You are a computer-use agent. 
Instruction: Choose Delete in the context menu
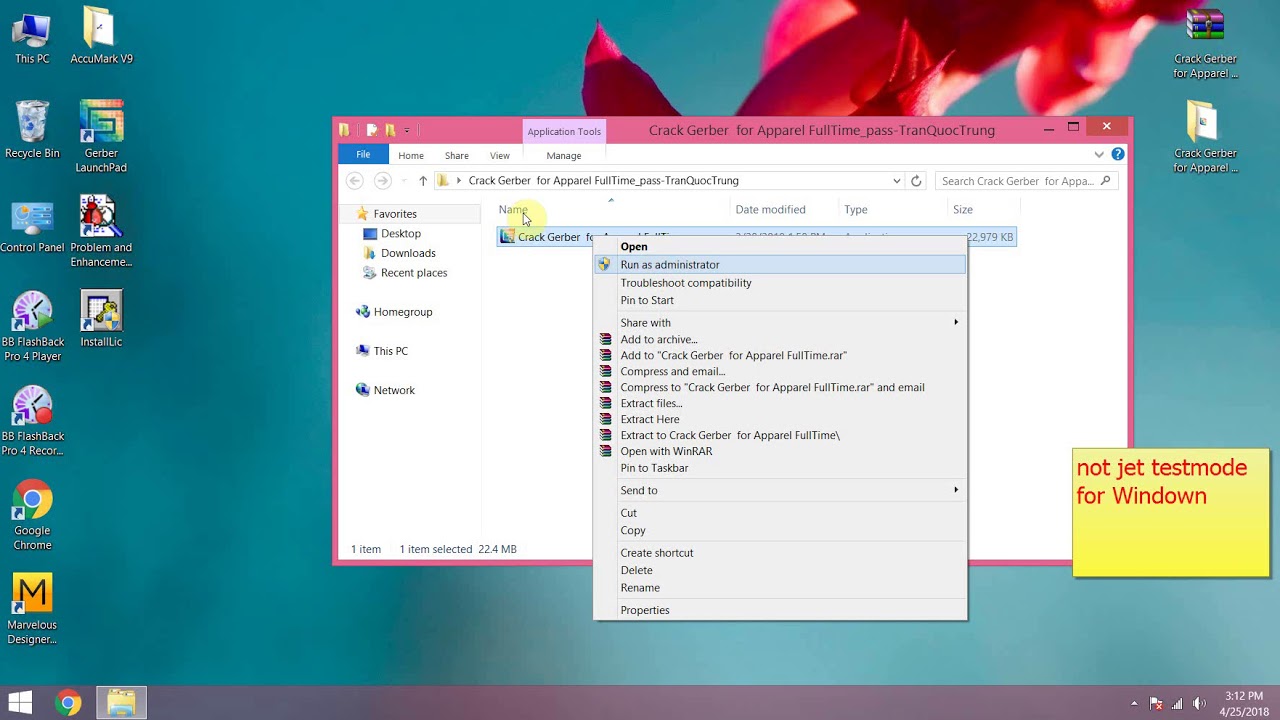pos(780,570)
